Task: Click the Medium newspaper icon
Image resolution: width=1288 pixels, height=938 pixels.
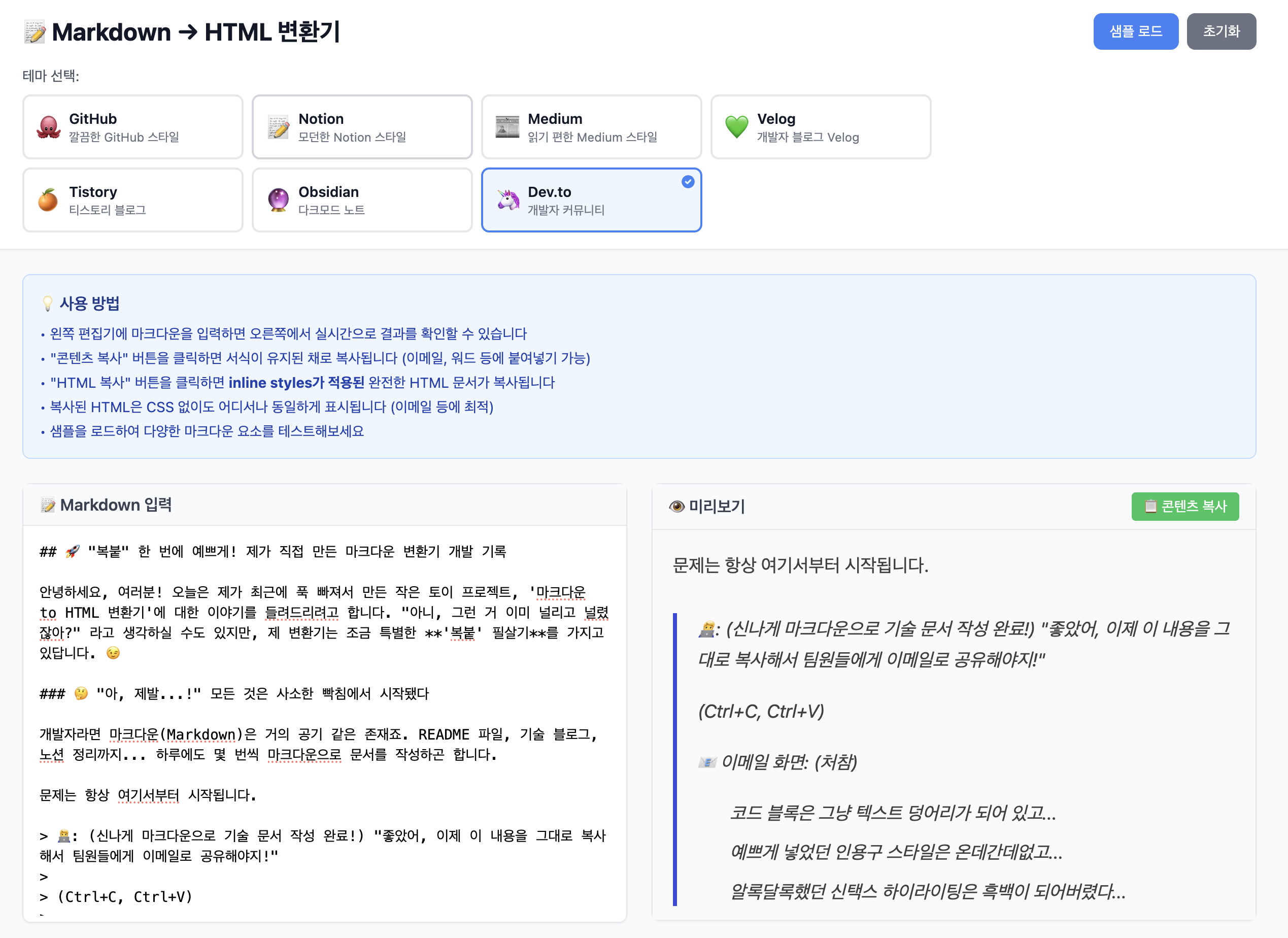Action: tap(507, 127)
